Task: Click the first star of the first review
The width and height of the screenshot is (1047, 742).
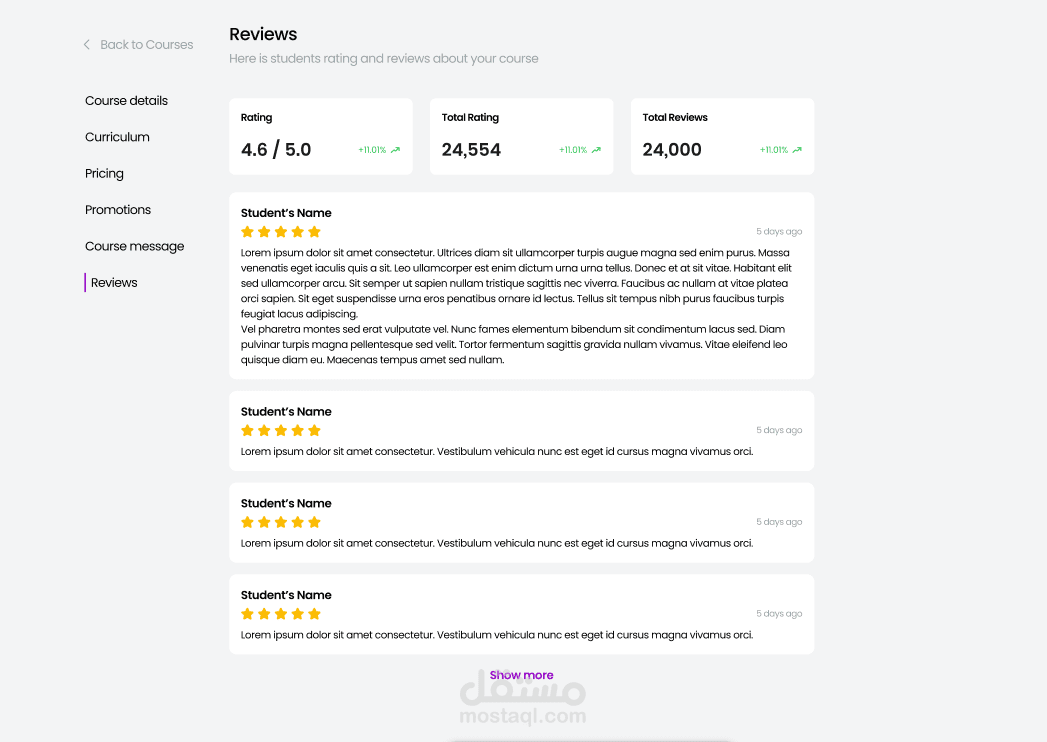Action: (248, 232)
